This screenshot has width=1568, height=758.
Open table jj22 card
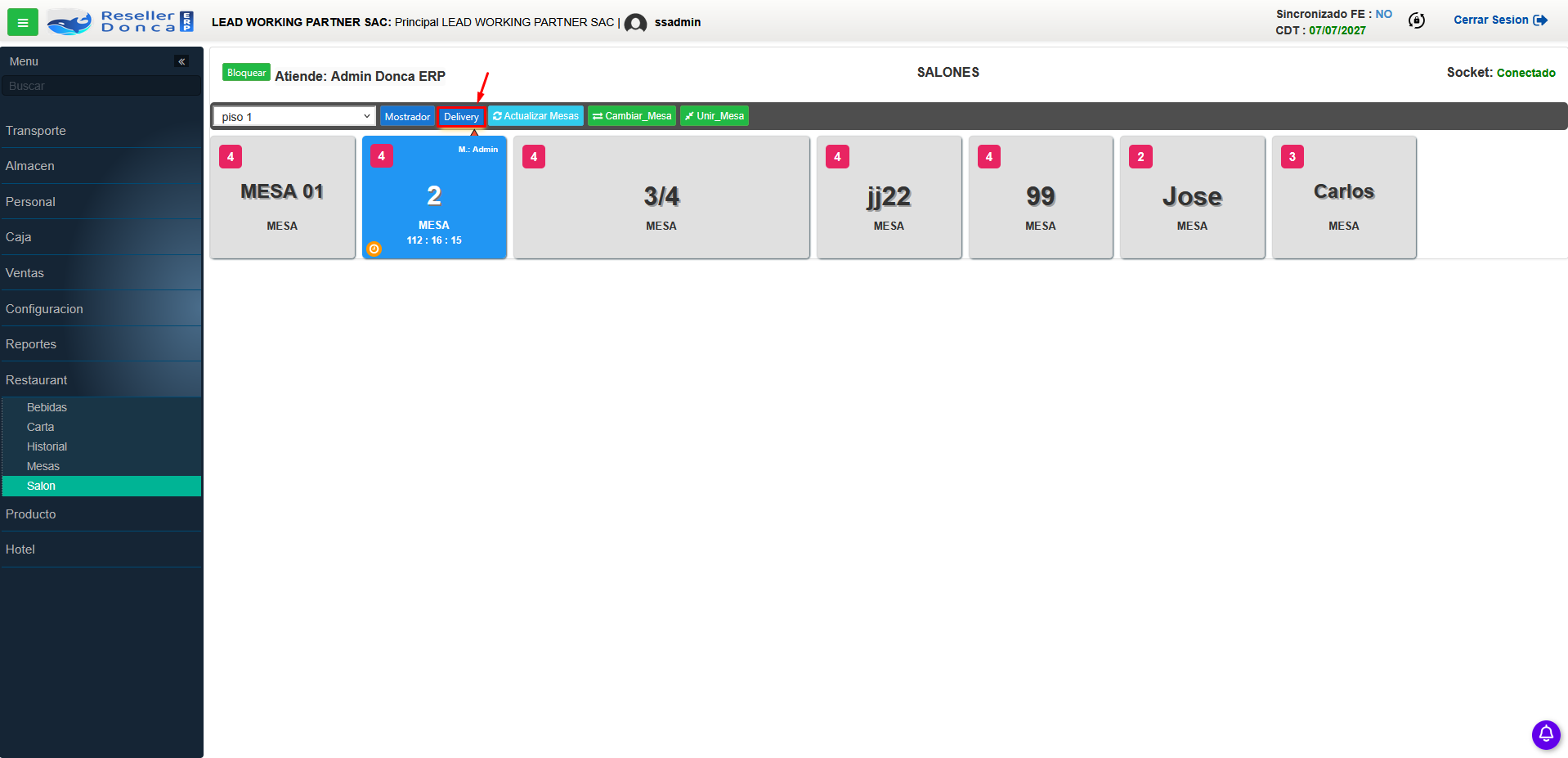click(889, 197)
